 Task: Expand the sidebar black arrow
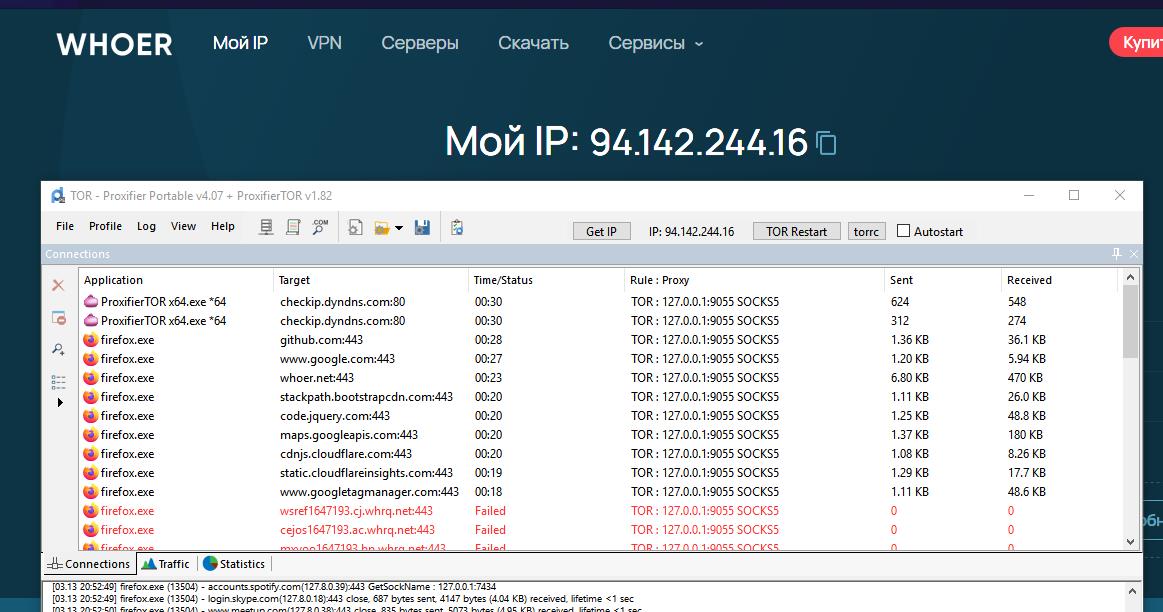(60, 403)
